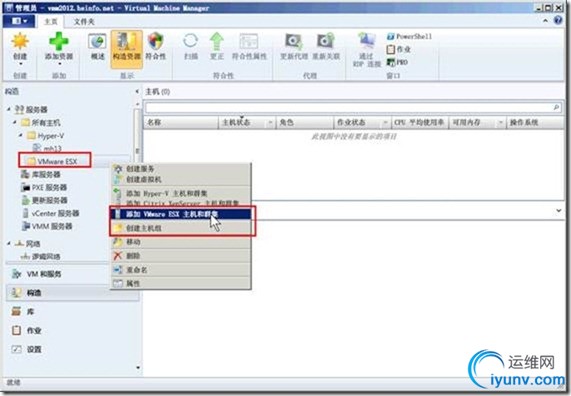Open the application menu button left of 主页

click(x=19, y=21)
